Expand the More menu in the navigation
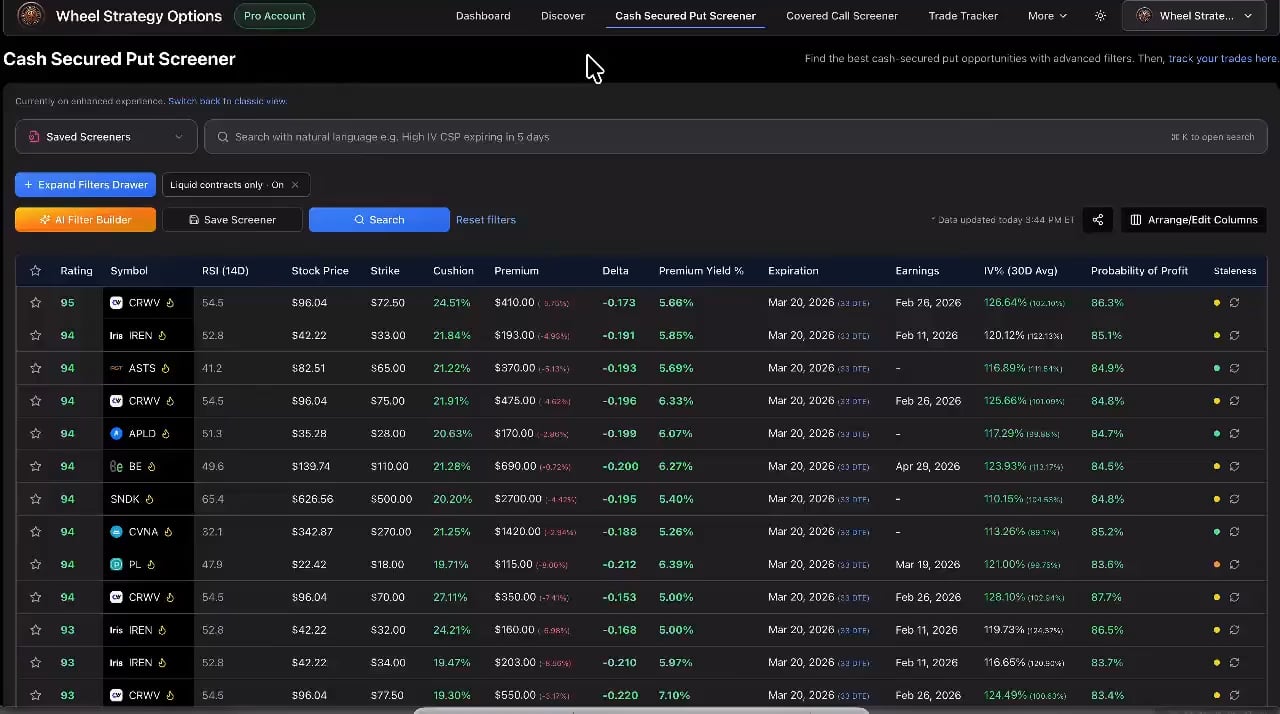This screenshot has width=1280, height=714. point(1047,16)
